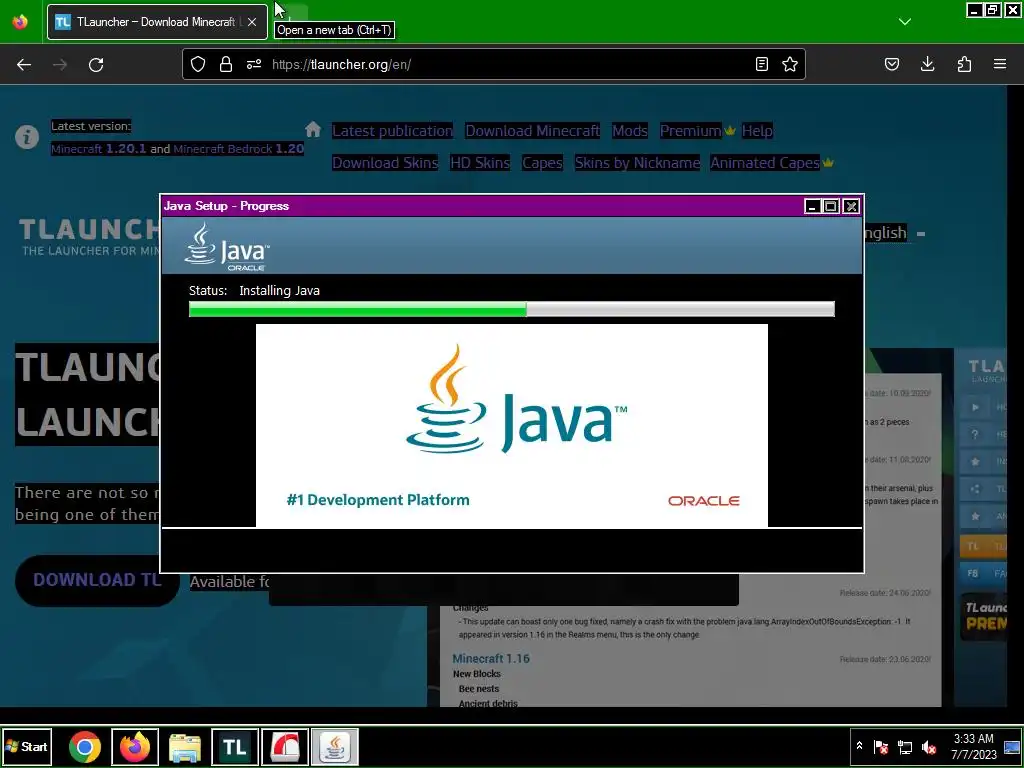Open the Download Minecraft menu link

(532, 131)
